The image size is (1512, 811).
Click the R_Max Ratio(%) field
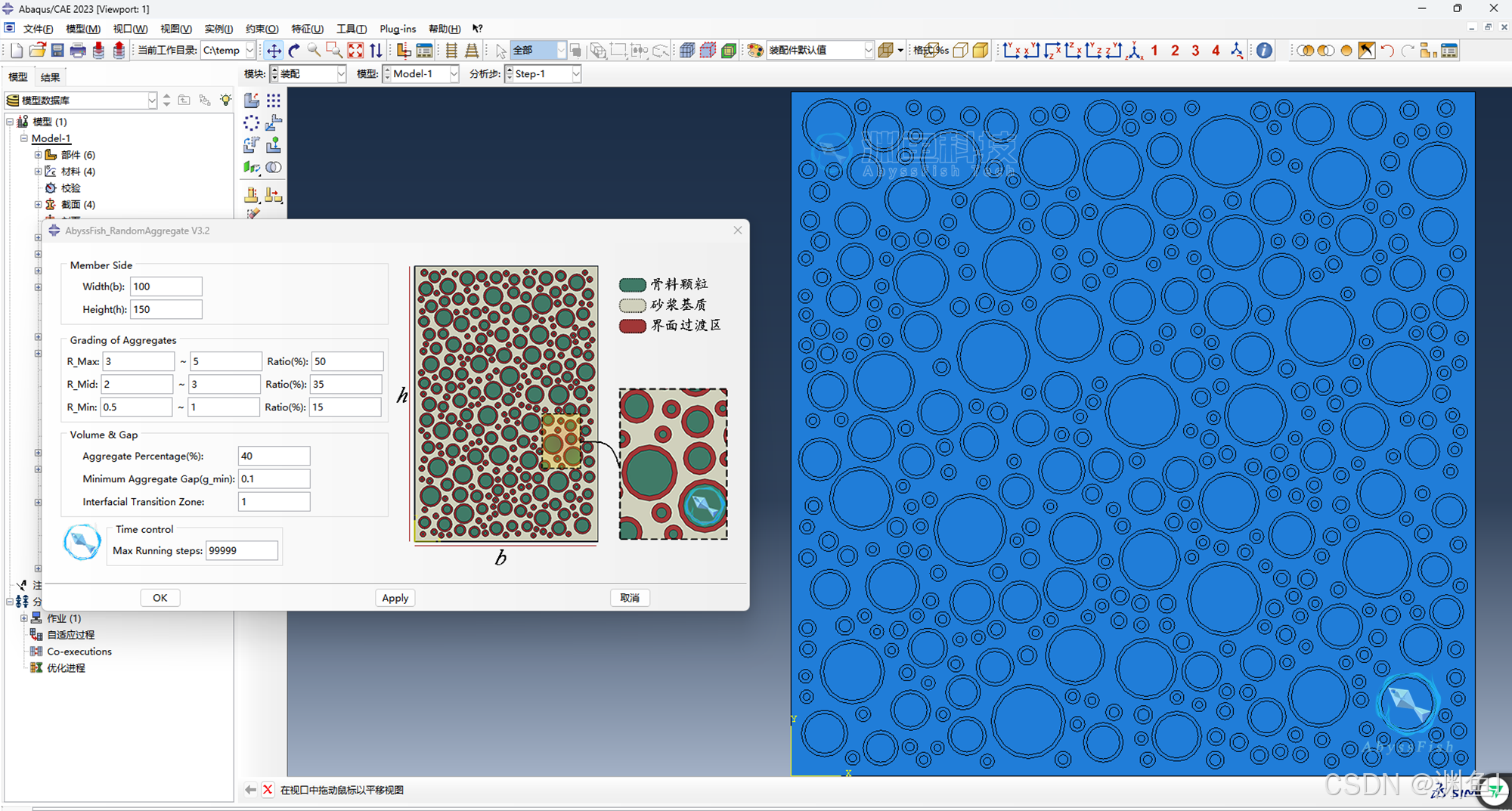(x=348, y=361)
